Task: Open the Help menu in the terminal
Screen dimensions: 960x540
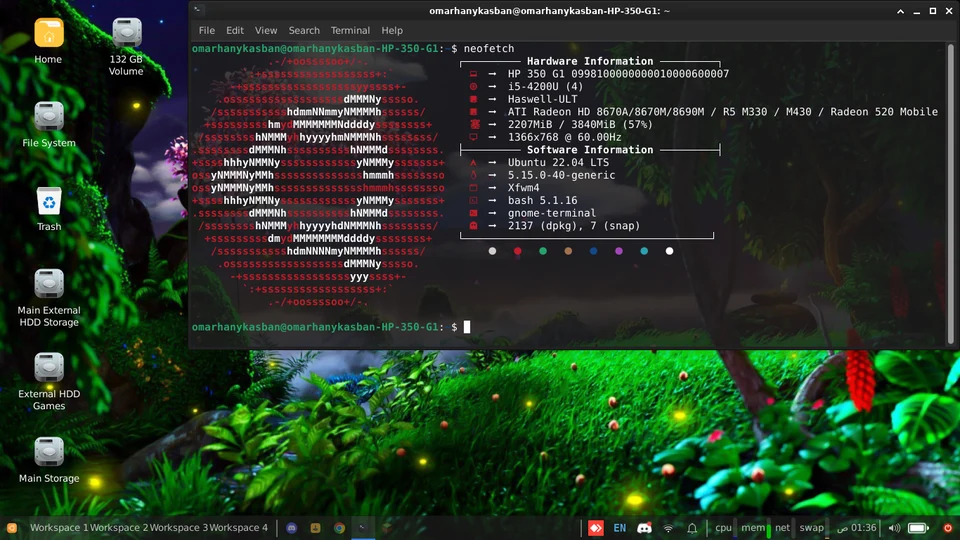Action: 392,30
